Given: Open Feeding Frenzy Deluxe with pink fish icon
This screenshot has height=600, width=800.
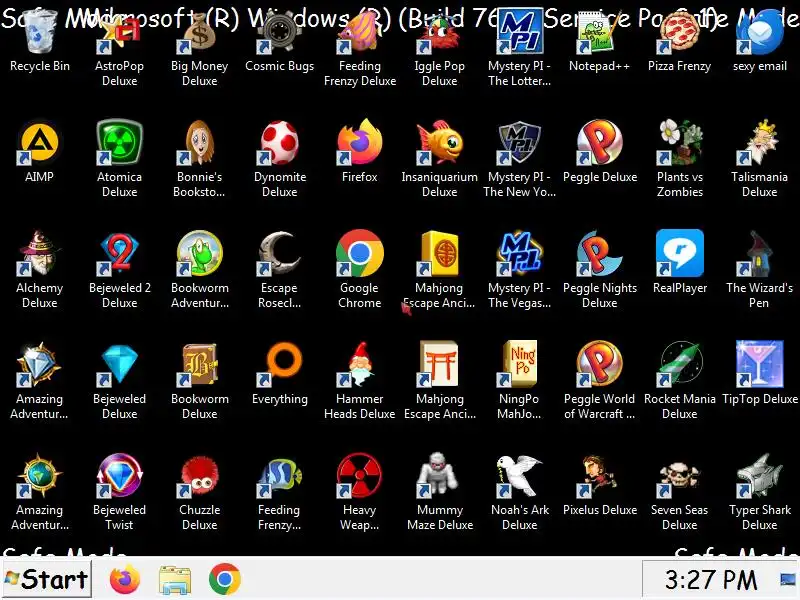Looking at the screenshot, I should pos(360,33).
